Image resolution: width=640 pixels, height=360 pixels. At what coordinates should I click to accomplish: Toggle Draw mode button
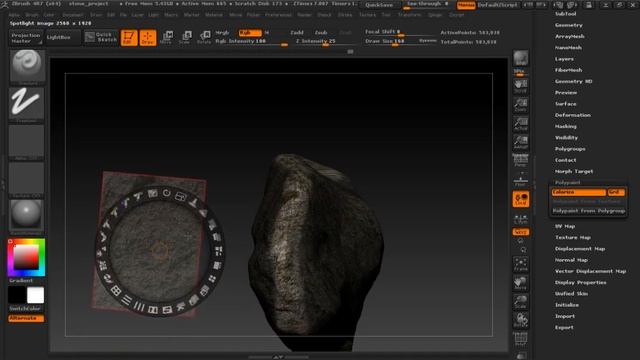(148, 38)
